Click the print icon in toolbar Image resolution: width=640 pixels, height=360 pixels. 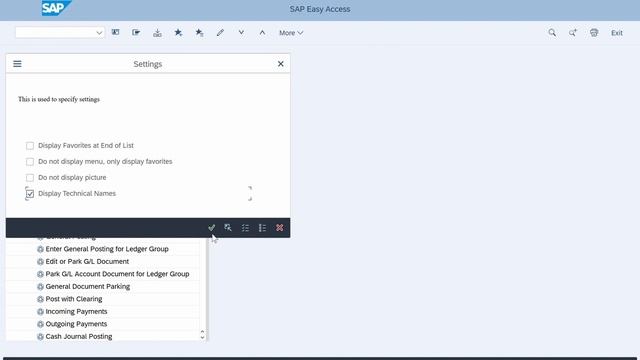click(594, 33)
